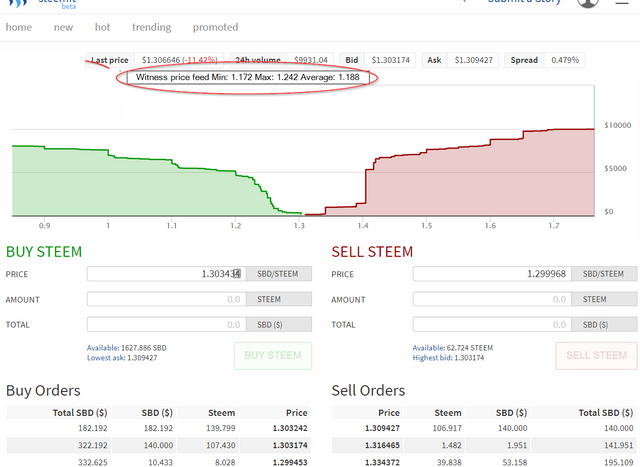This screenshot has height=467, width=640.
Task: Click Available 1627.886 SBD link
Action: 127,348
